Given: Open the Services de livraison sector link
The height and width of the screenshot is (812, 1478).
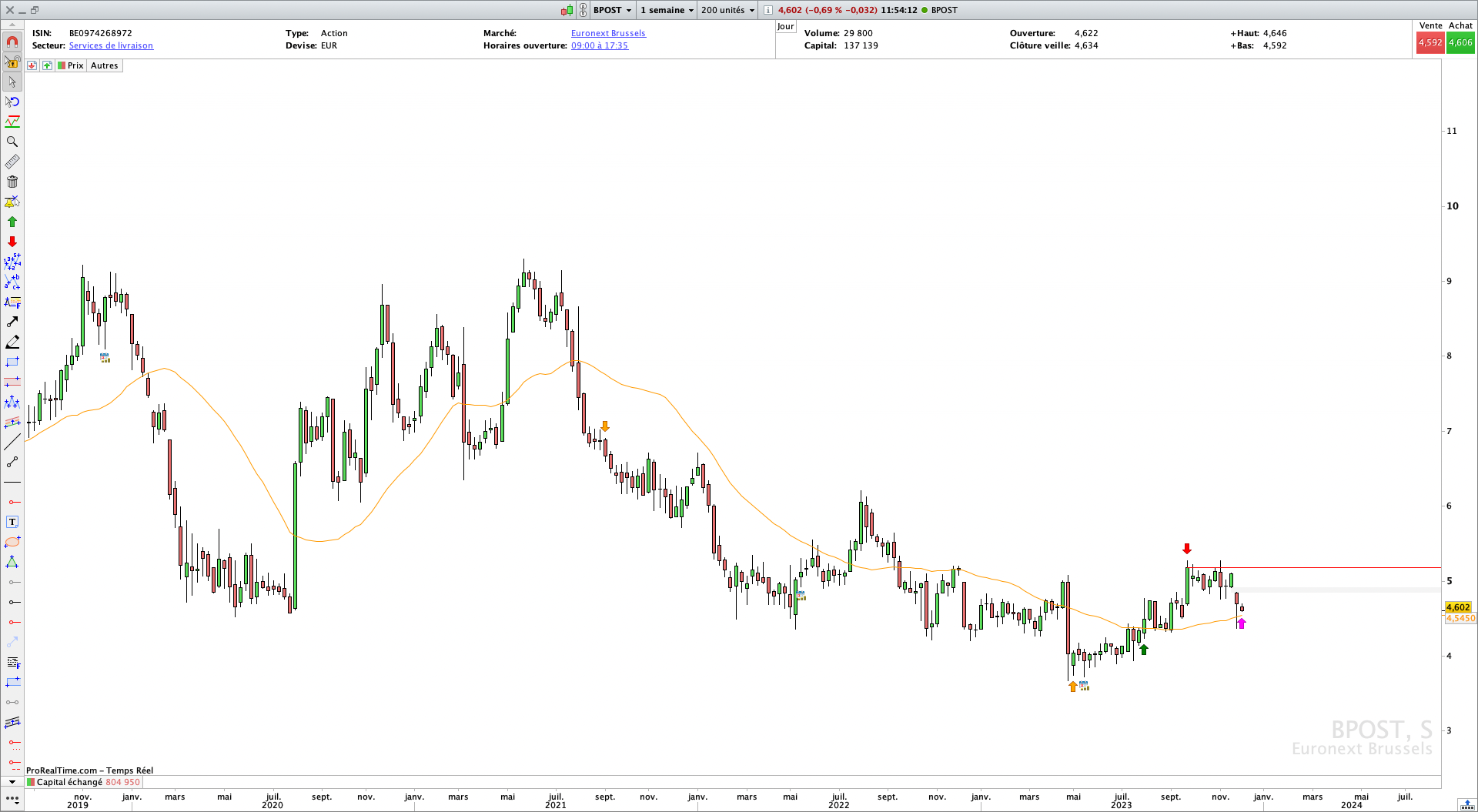Looking at the screenshot, I should tap(111, 45).
